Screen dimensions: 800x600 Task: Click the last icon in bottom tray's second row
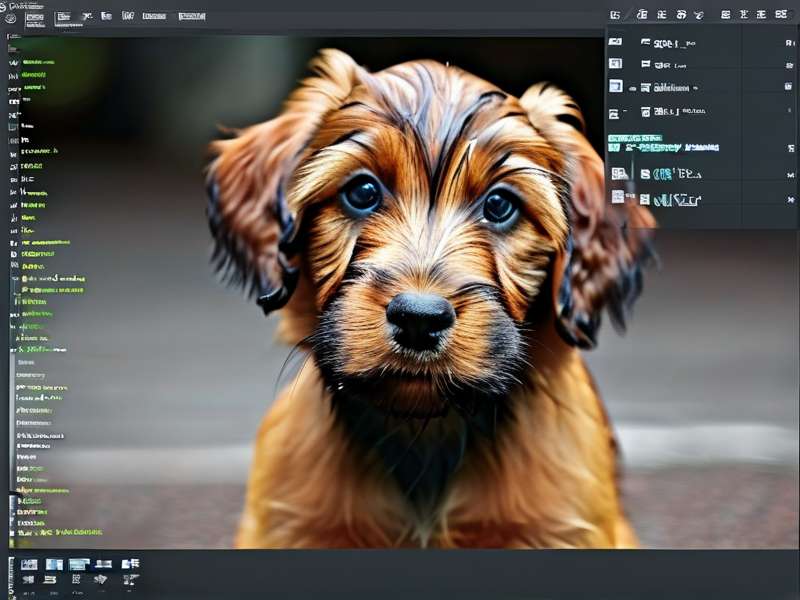point(131,579)
